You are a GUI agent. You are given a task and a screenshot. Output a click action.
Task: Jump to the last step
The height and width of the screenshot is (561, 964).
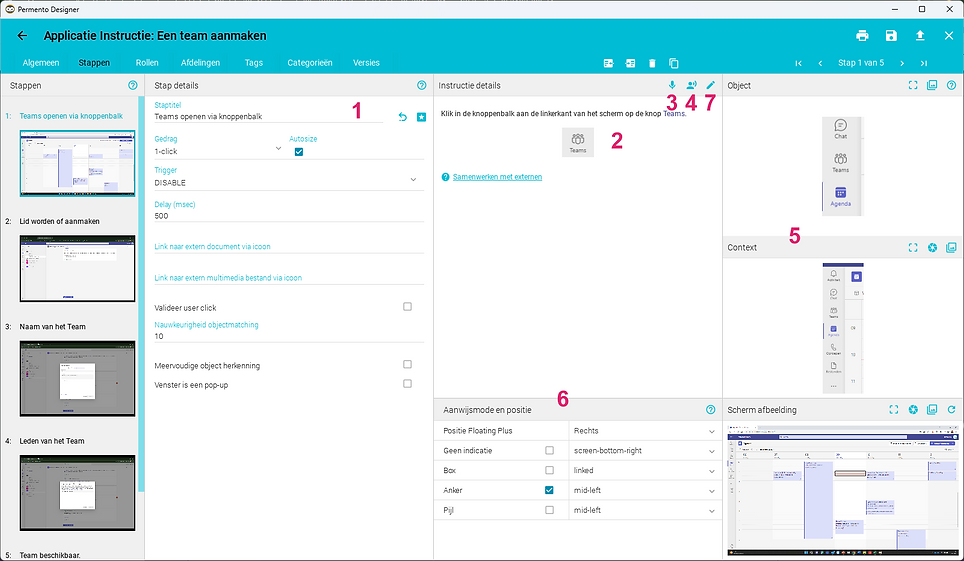coord(923,63)
